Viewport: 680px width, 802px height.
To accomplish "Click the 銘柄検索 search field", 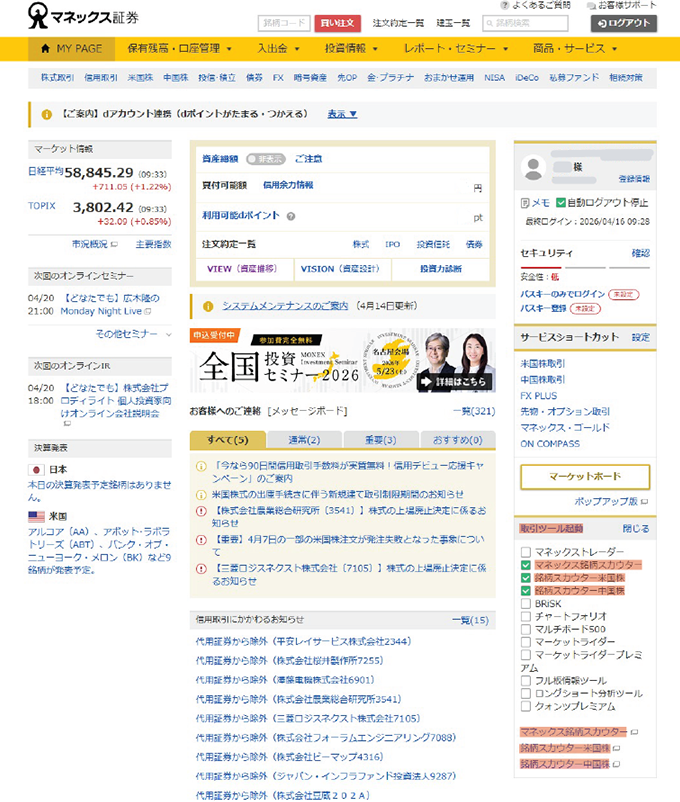I will point(525,24).
